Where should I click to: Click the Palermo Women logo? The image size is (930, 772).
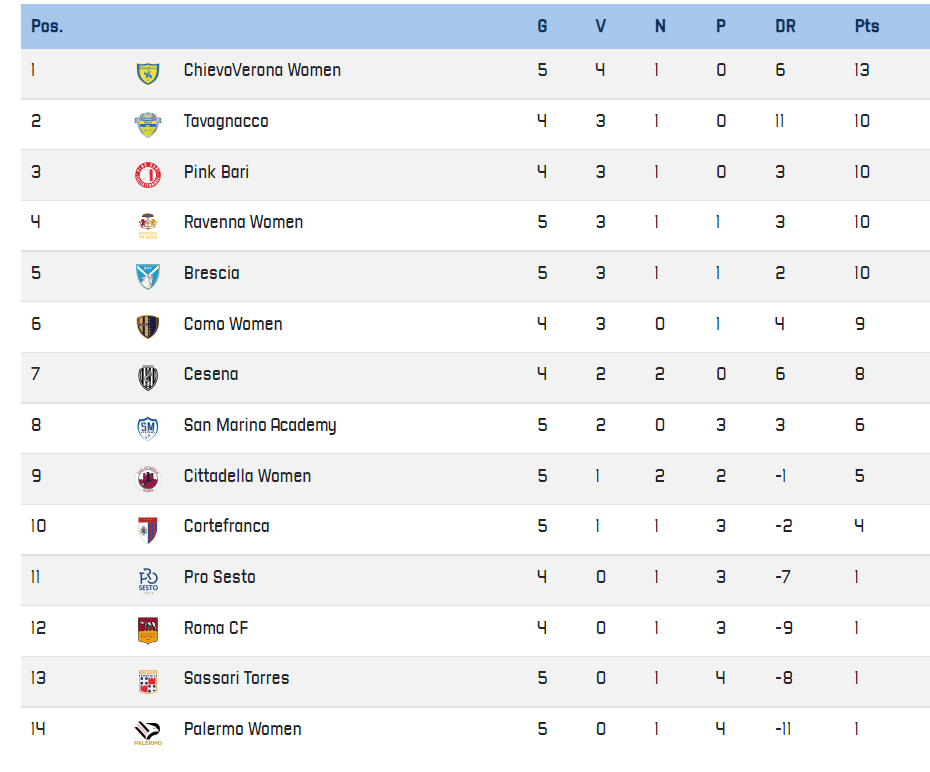pos(147,732)
